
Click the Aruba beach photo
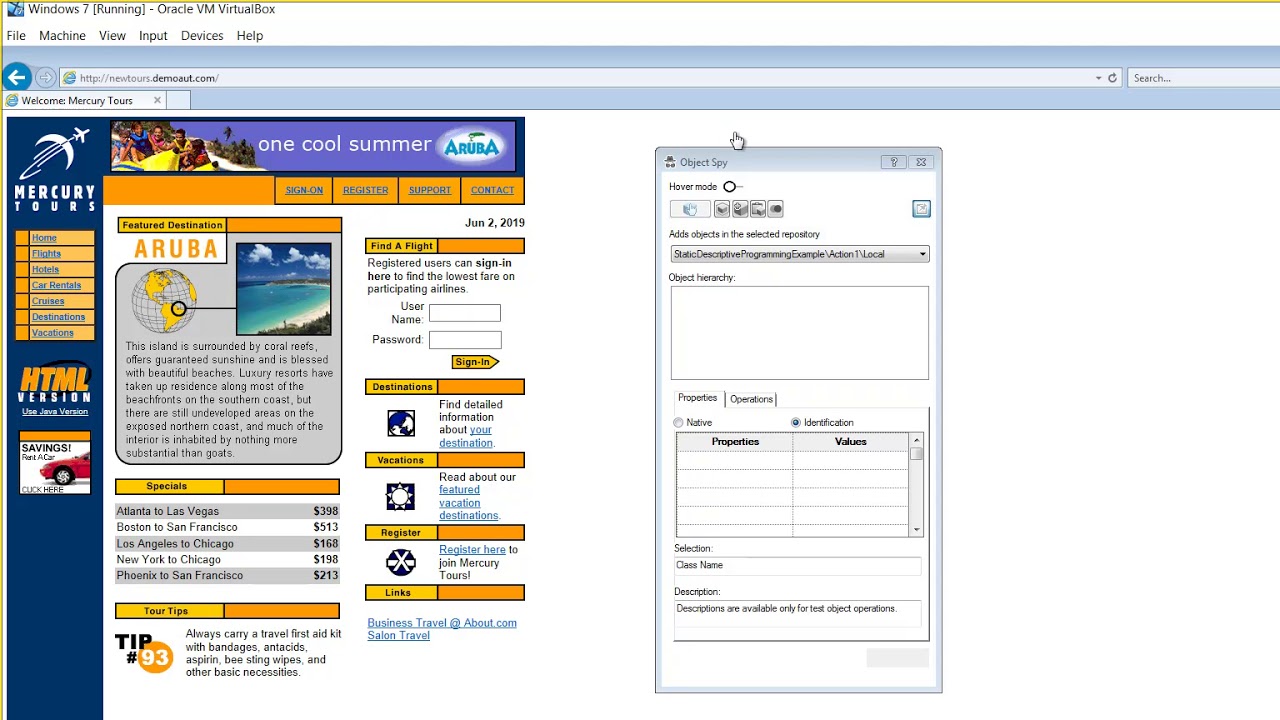(284, 288)
